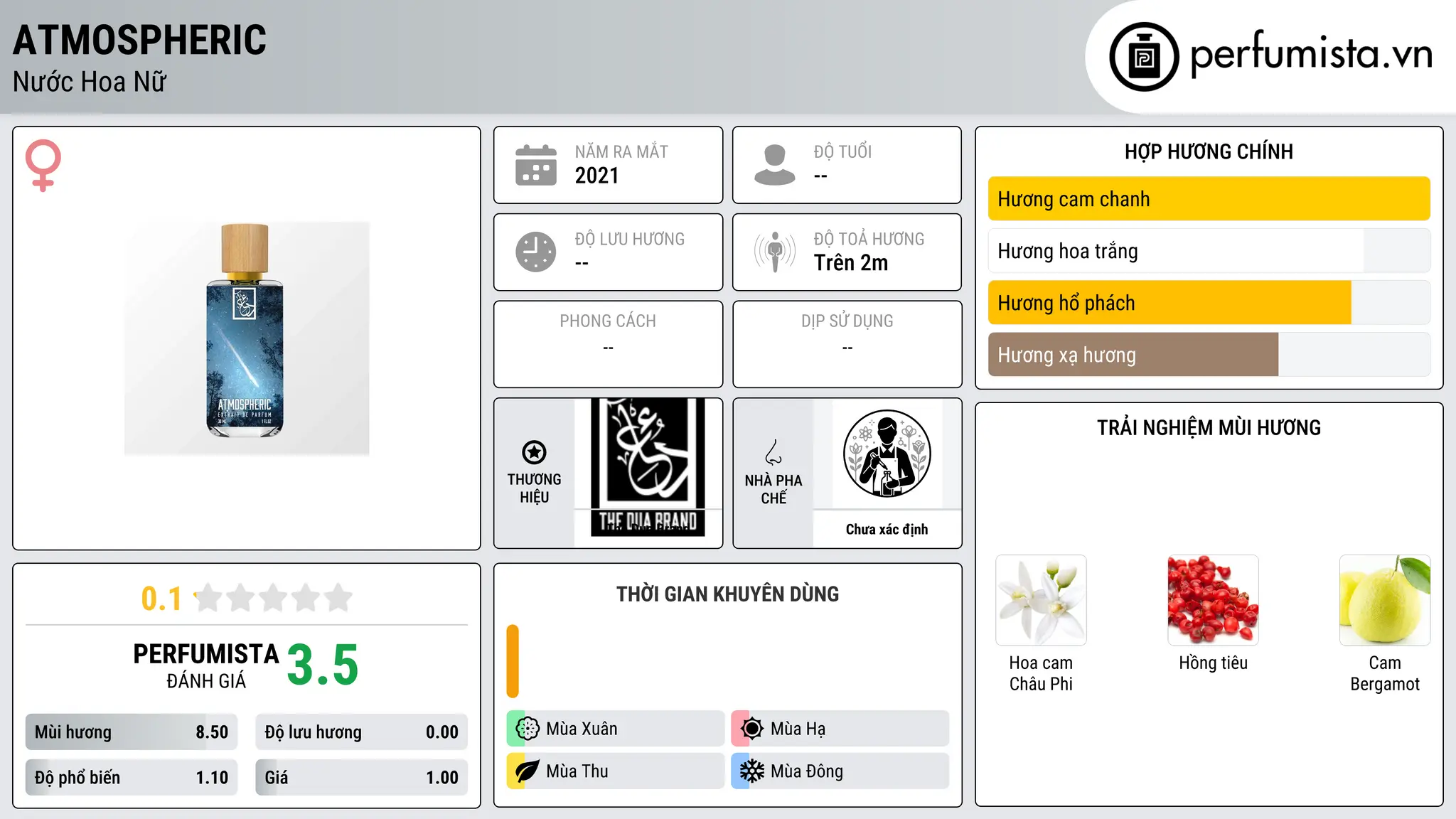Click the ĐỘ TUỔI label
The width and height of the screenshot is (1456, 819).
coord(843,151)
